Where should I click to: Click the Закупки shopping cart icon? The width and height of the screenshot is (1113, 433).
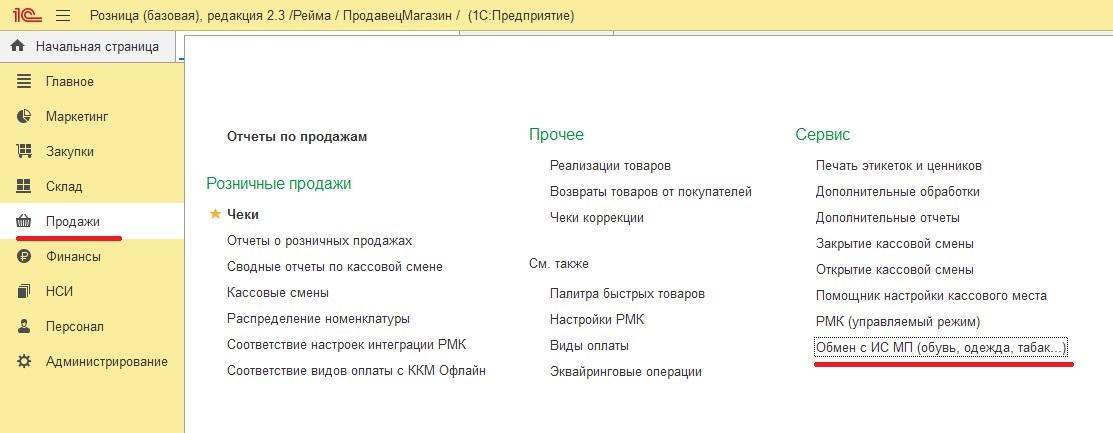(25, 151)
